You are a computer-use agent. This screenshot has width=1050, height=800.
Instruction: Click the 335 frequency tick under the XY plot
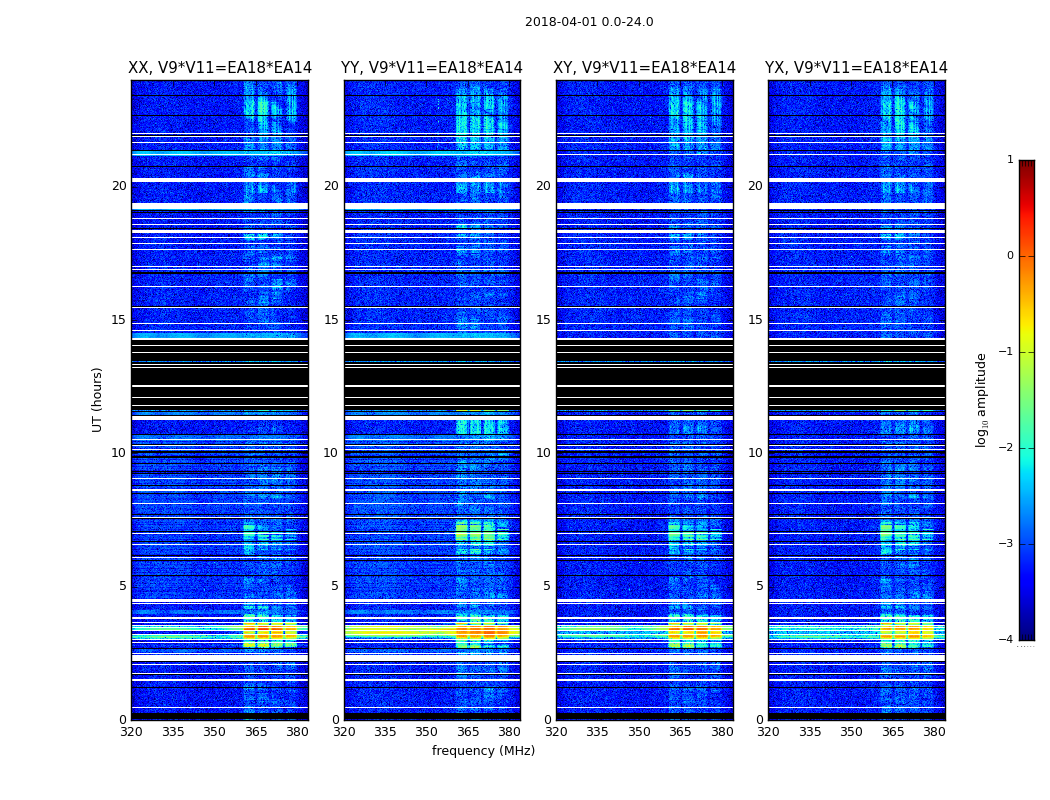[x=597, y=732]
